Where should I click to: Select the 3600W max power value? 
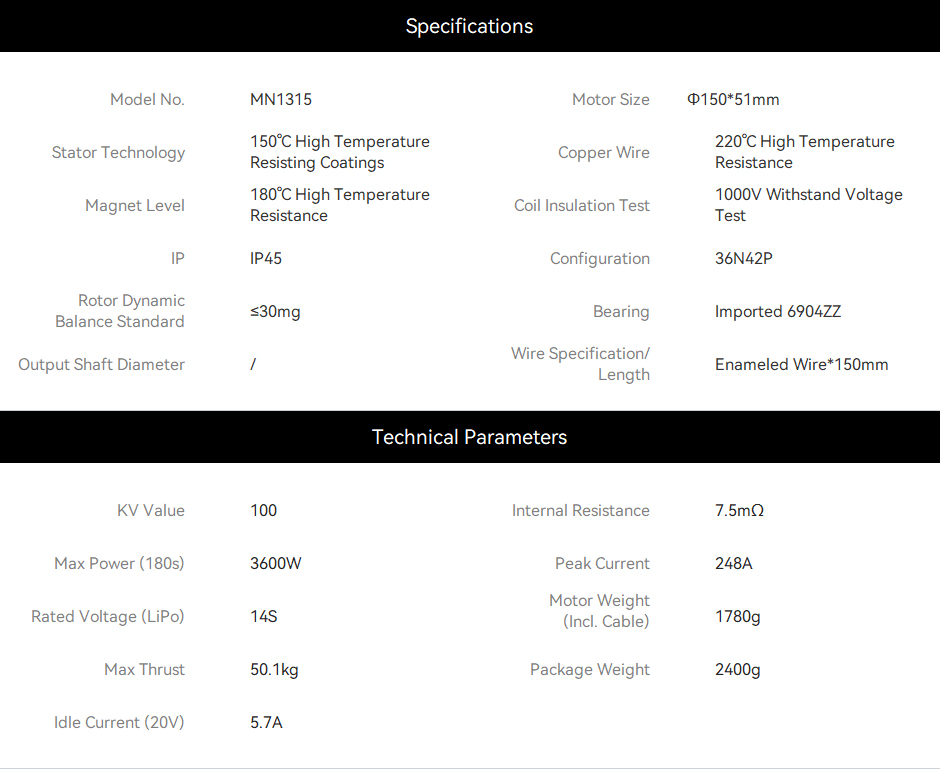click(276, 563)
